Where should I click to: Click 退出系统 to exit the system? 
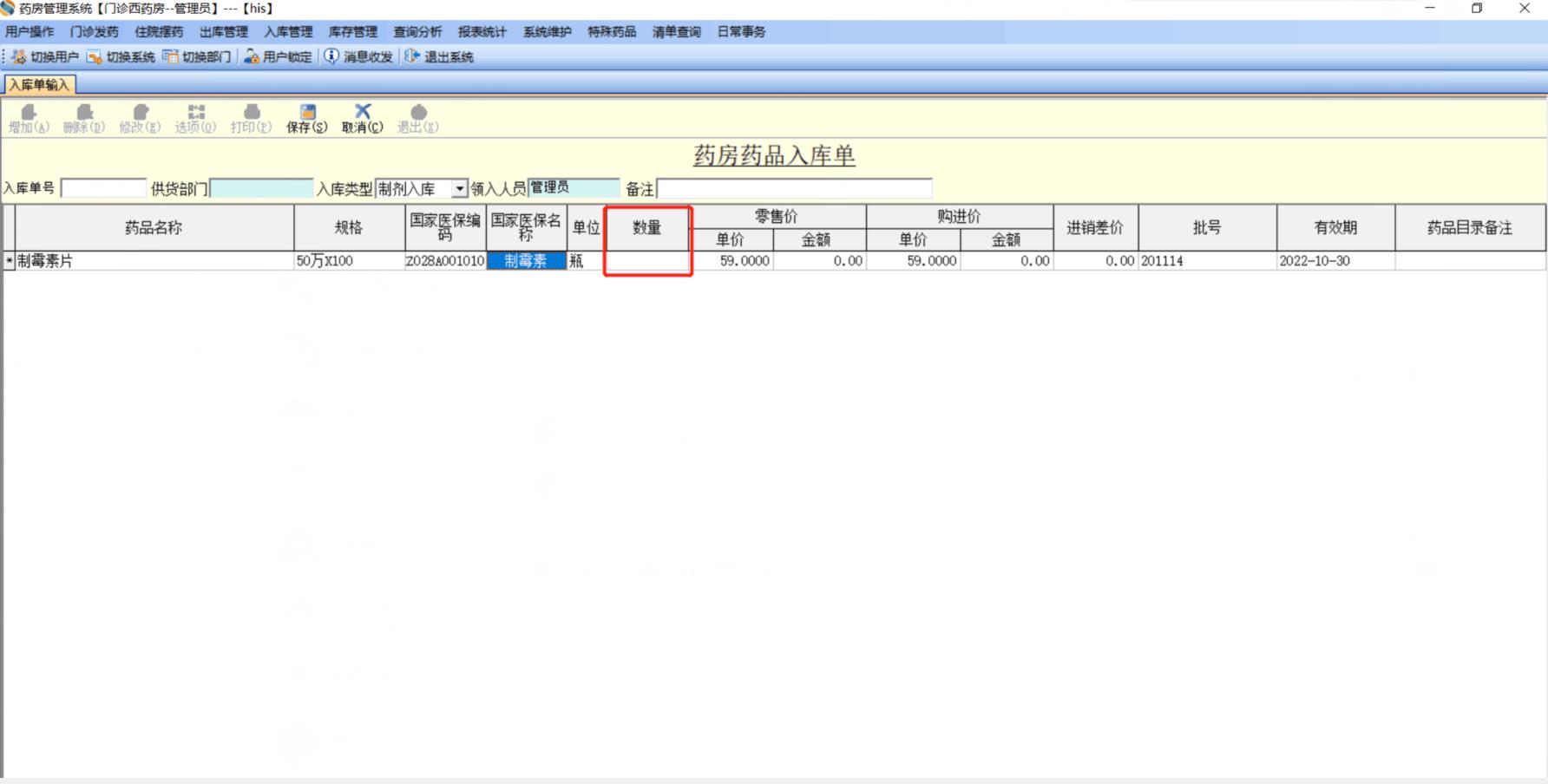[x=439, y=56]
